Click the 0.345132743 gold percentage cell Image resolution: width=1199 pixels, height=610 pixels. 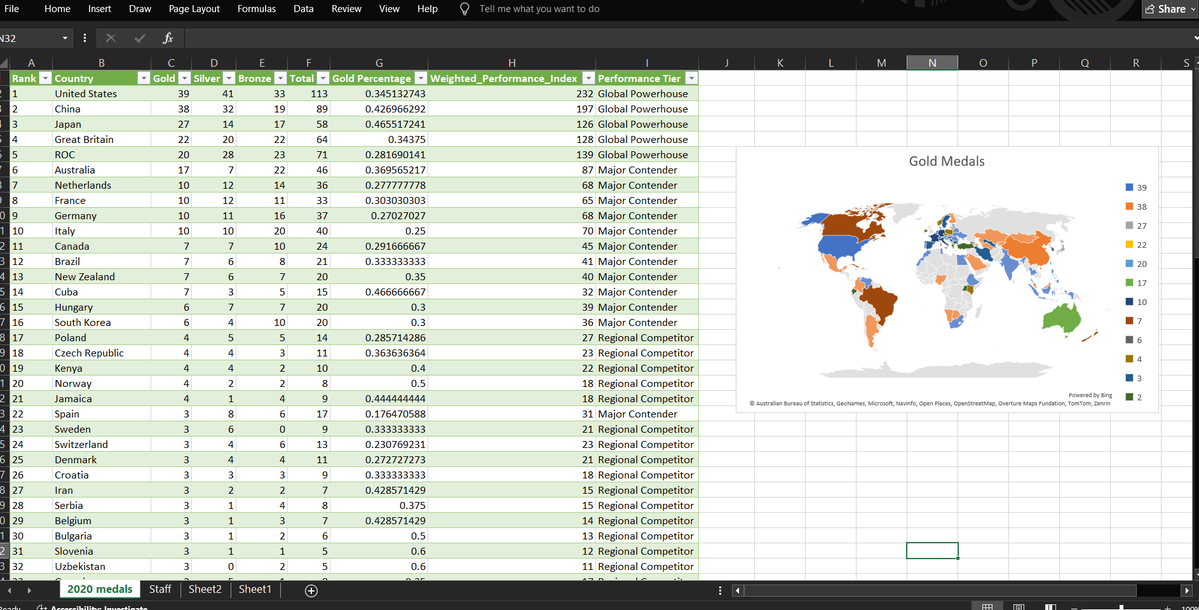point(379,94)
